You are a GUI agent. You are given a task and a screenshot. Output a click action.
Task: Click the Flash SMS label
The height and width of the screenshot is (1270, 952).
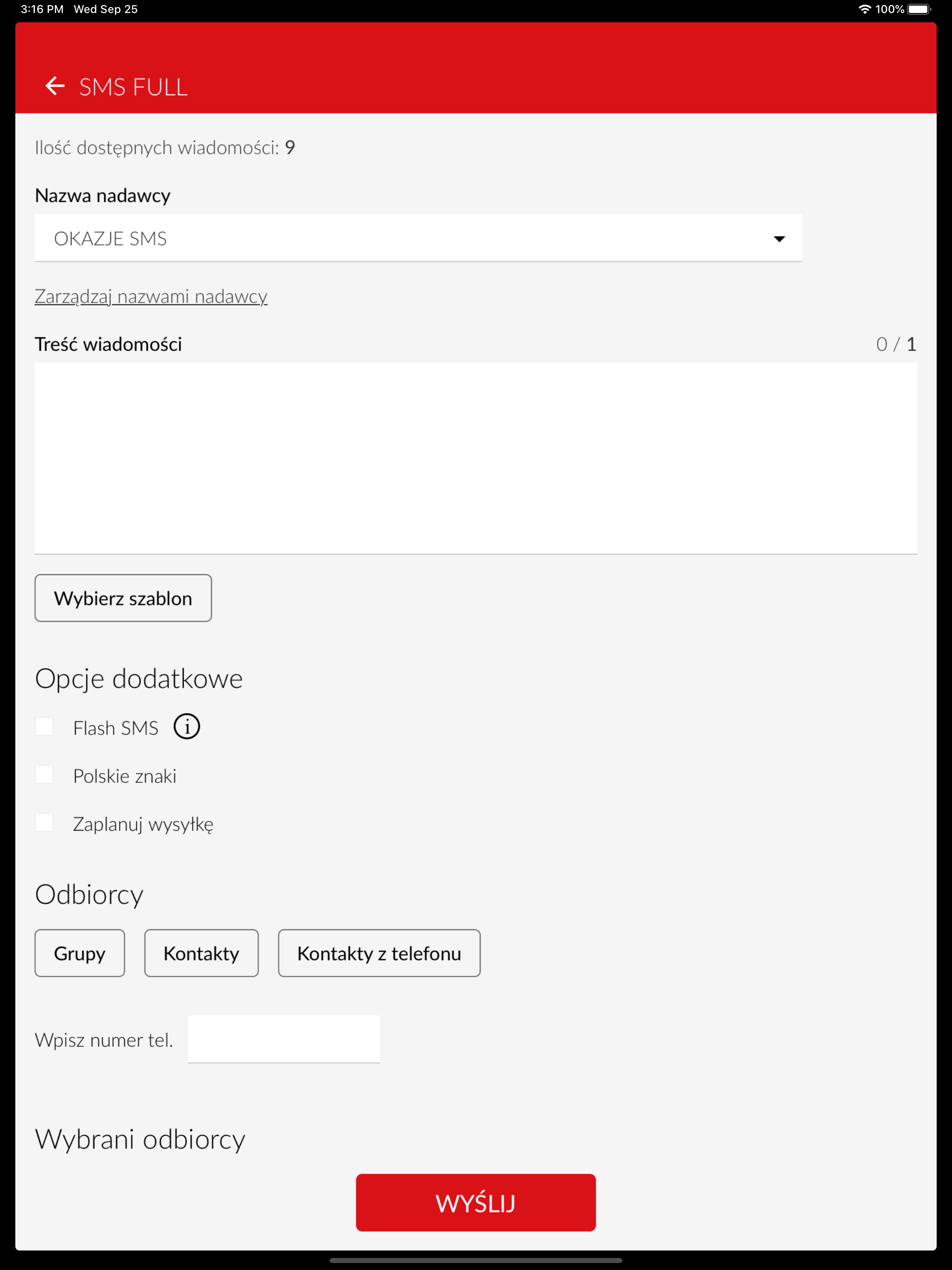pos(115,728)
